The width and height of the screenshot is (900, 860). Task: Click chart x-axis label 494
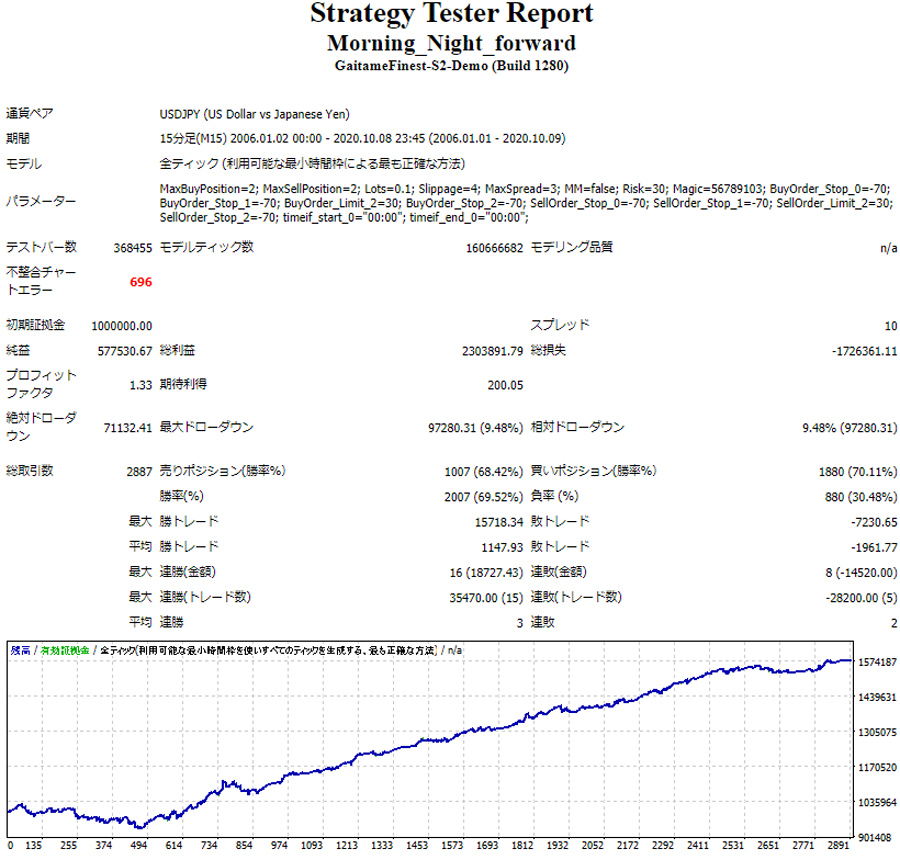(x=138, y=846)
